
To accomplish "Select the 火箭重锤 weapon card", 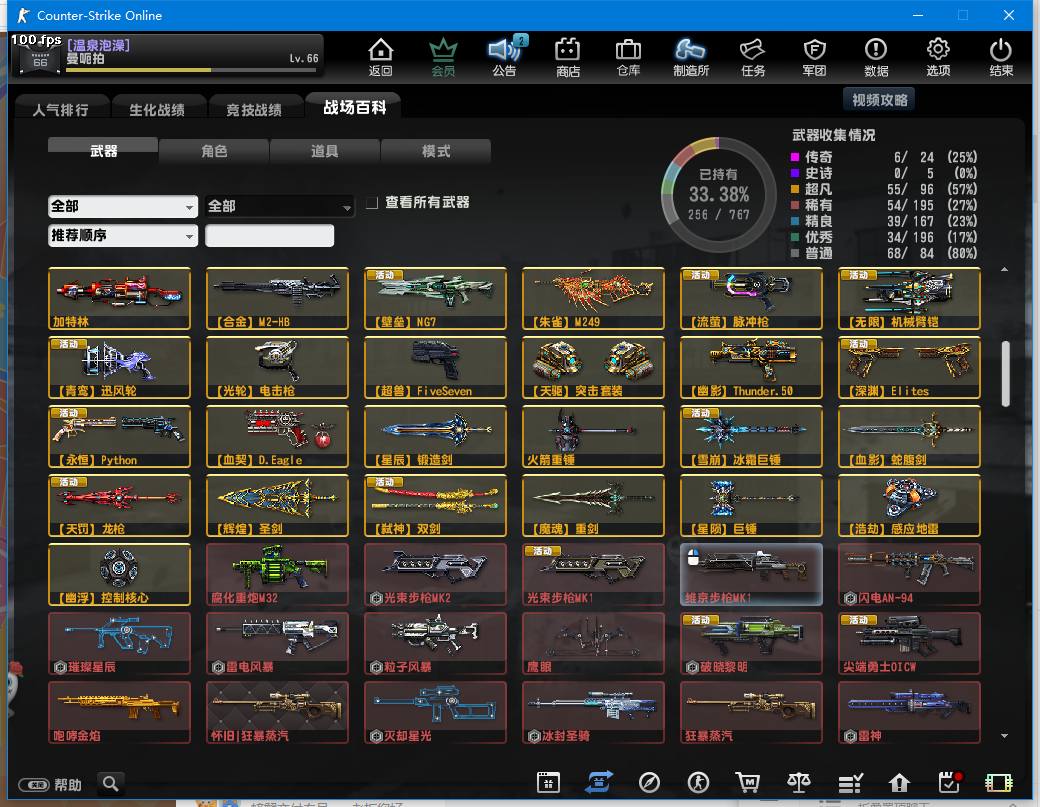I will click(x=593, y=436).
